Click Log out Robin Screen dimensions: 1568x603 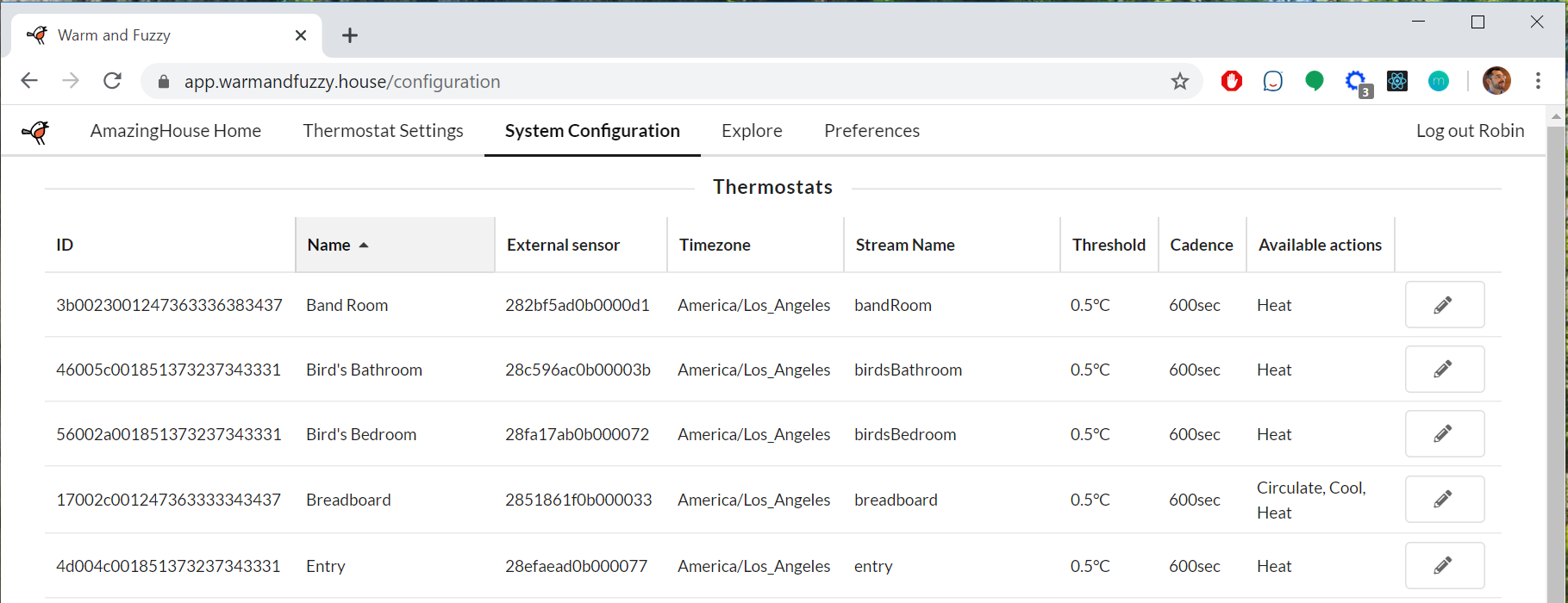1470,131
